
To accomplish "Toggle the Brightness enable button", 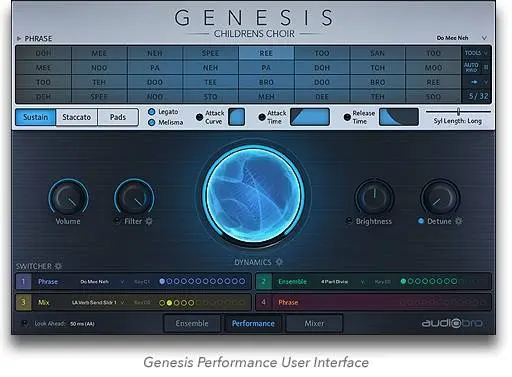I will tap(349, 221).
